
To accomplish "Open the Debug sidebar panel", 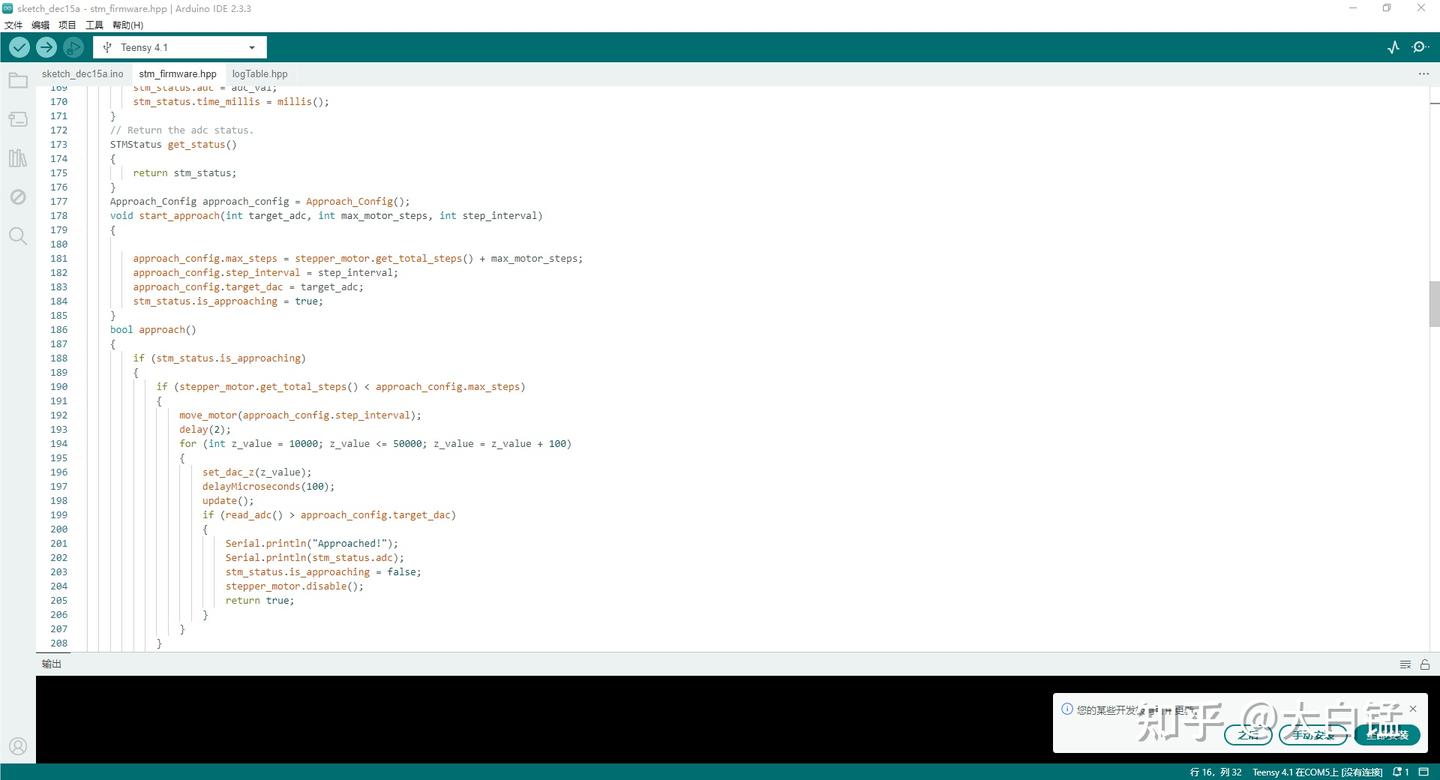I will pos(18,197).
